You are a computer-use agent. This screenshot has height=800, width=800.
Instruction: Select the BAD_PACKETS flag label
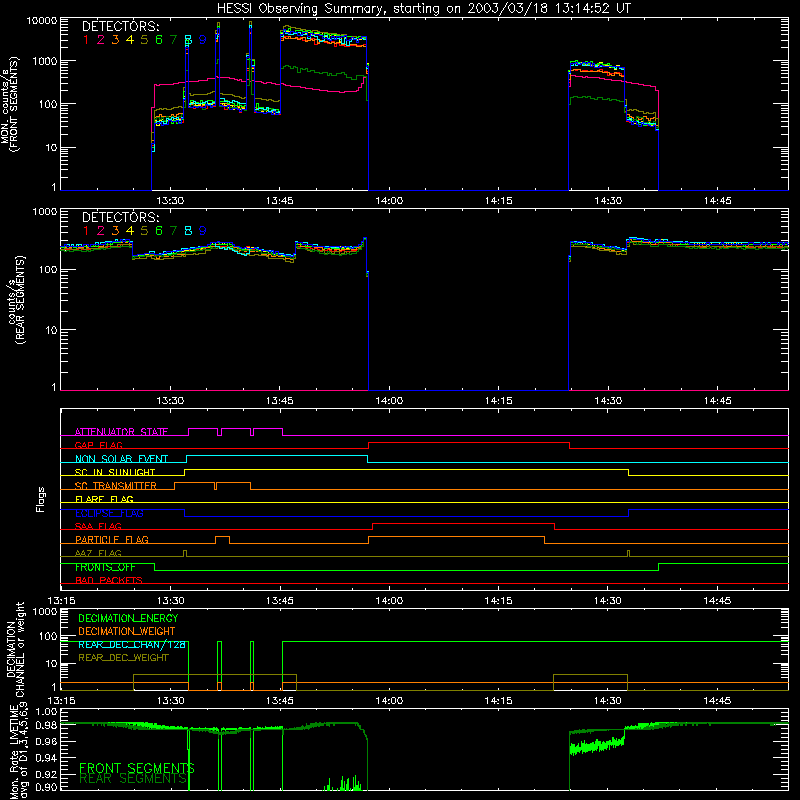coord(109,580)
